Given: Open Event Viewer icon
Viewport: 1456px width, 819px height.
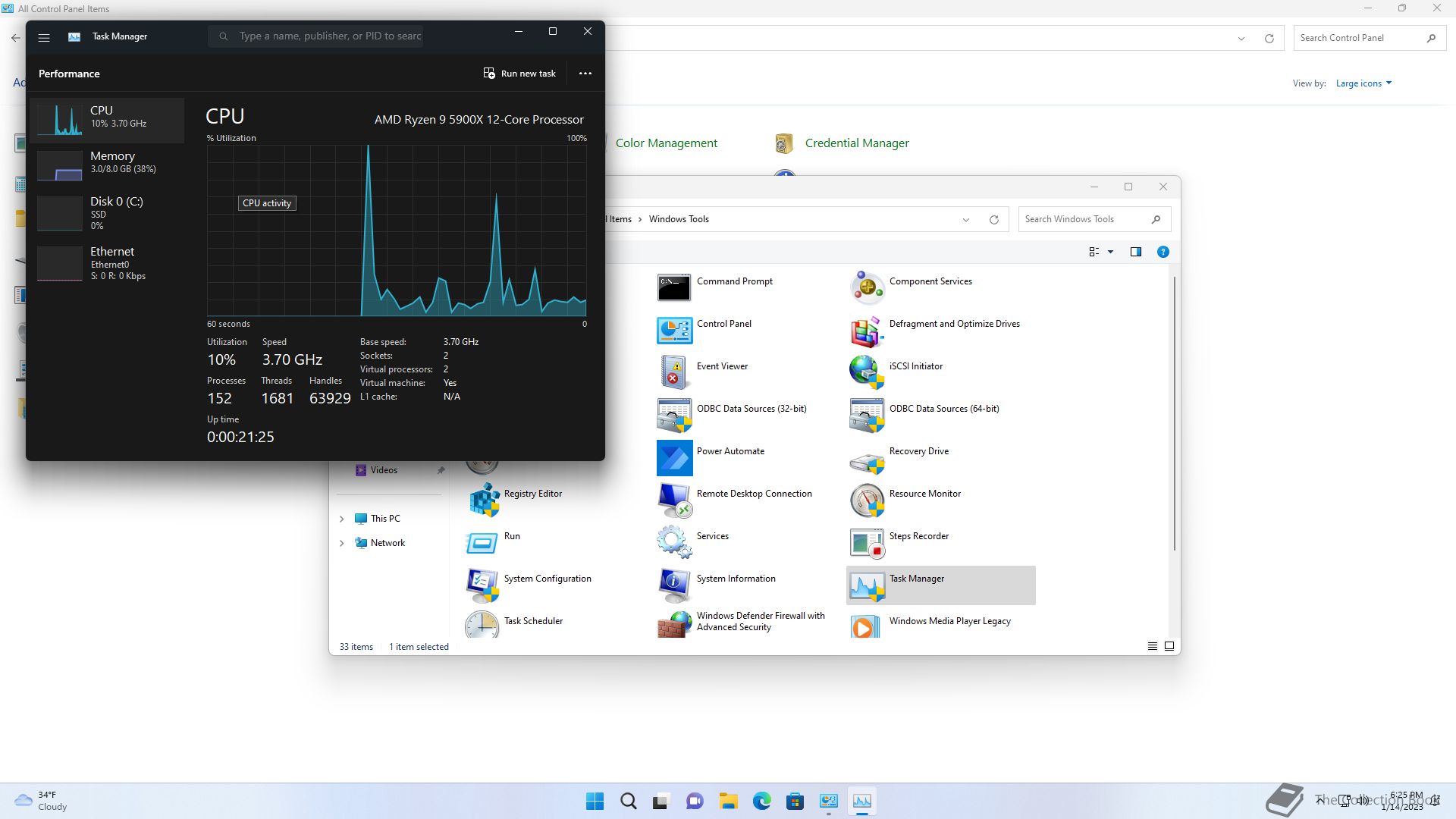Looking at the screenshot, I should coord(674,373).
